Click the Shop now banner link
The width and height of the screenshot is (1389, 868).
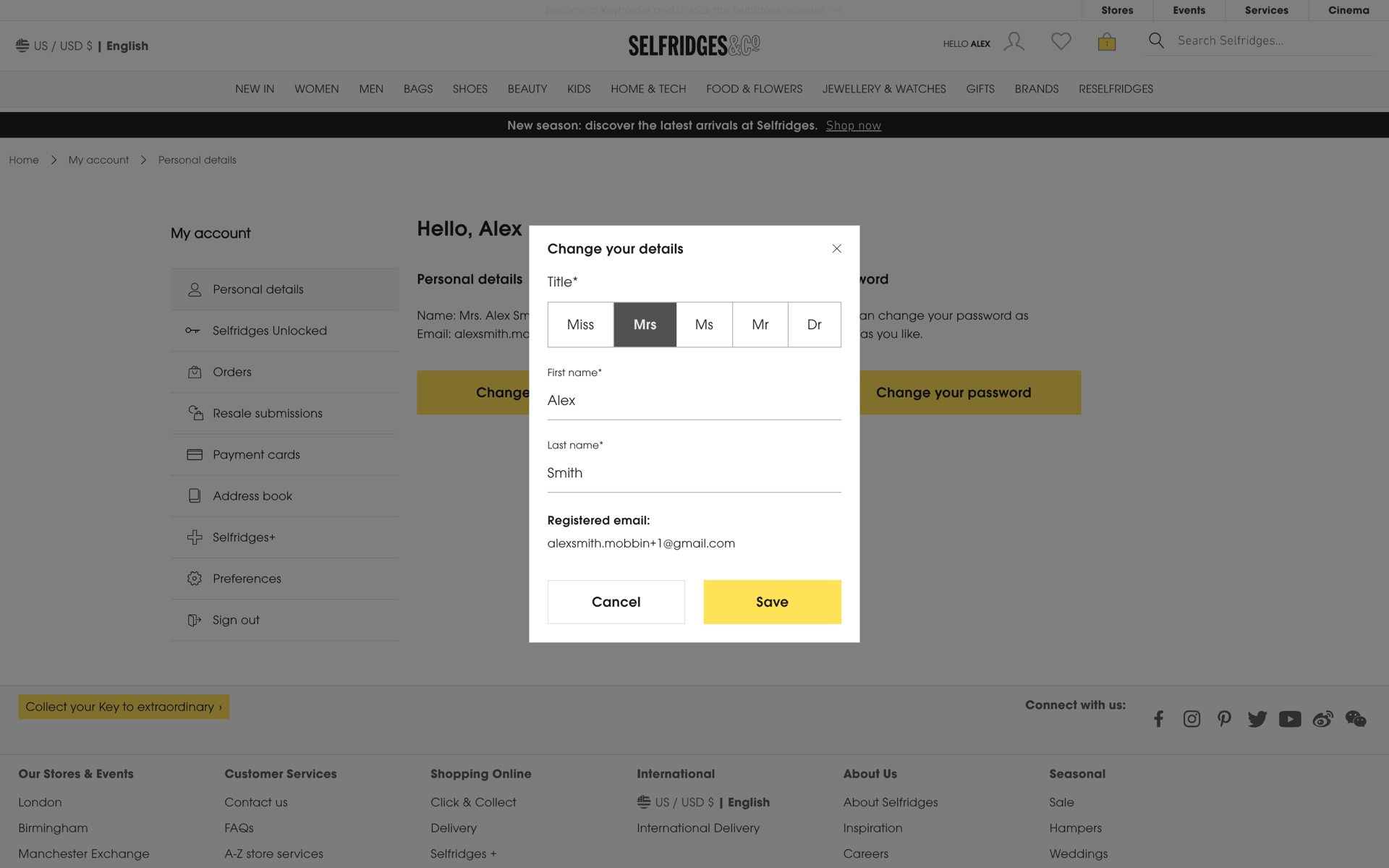point(853,125)
